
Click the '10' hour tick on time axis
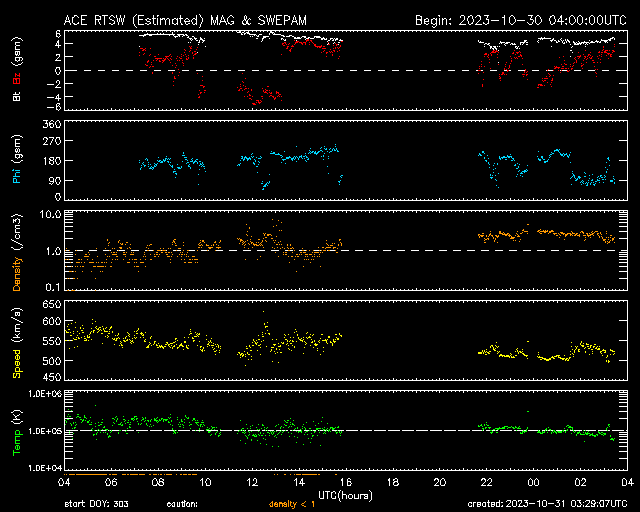pos(205,482)
